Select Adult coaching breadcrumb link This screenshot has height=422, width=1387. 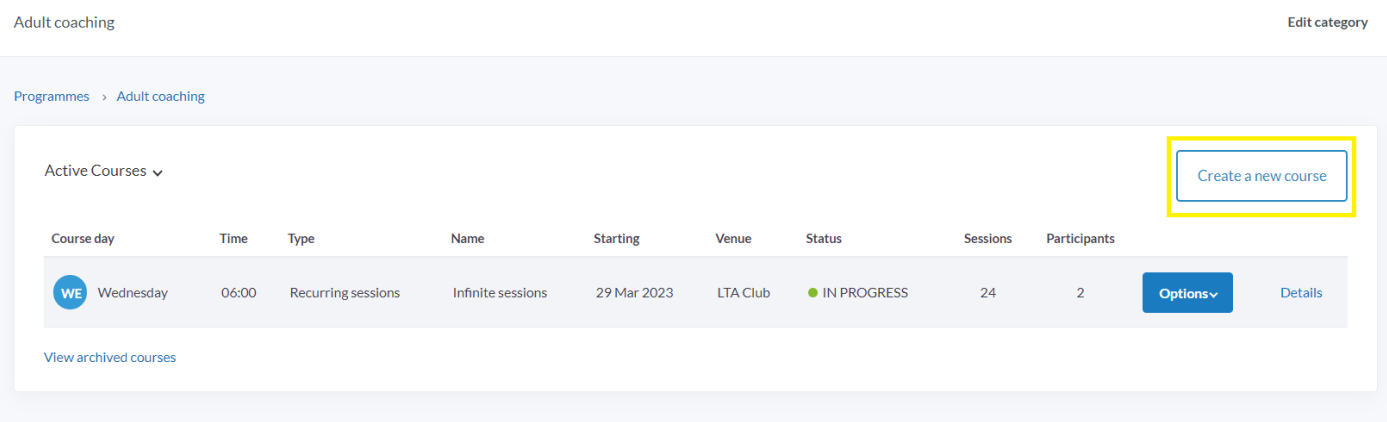161,97
